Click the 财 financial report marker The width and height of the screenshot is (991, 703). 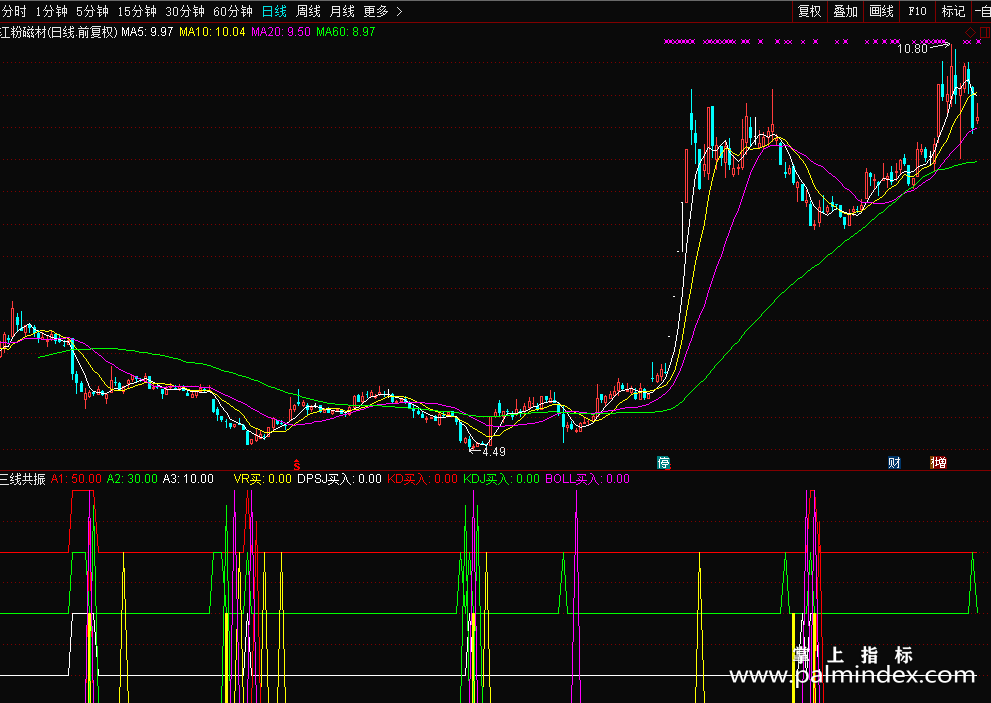pyautogui.click(x=894, y=463)
